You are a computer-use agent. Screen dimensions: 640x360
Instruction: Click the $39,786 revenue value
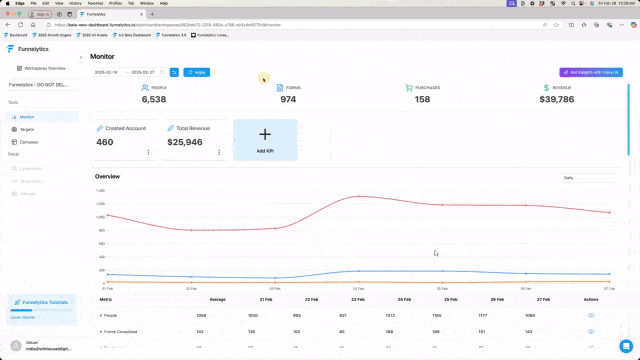557,99
